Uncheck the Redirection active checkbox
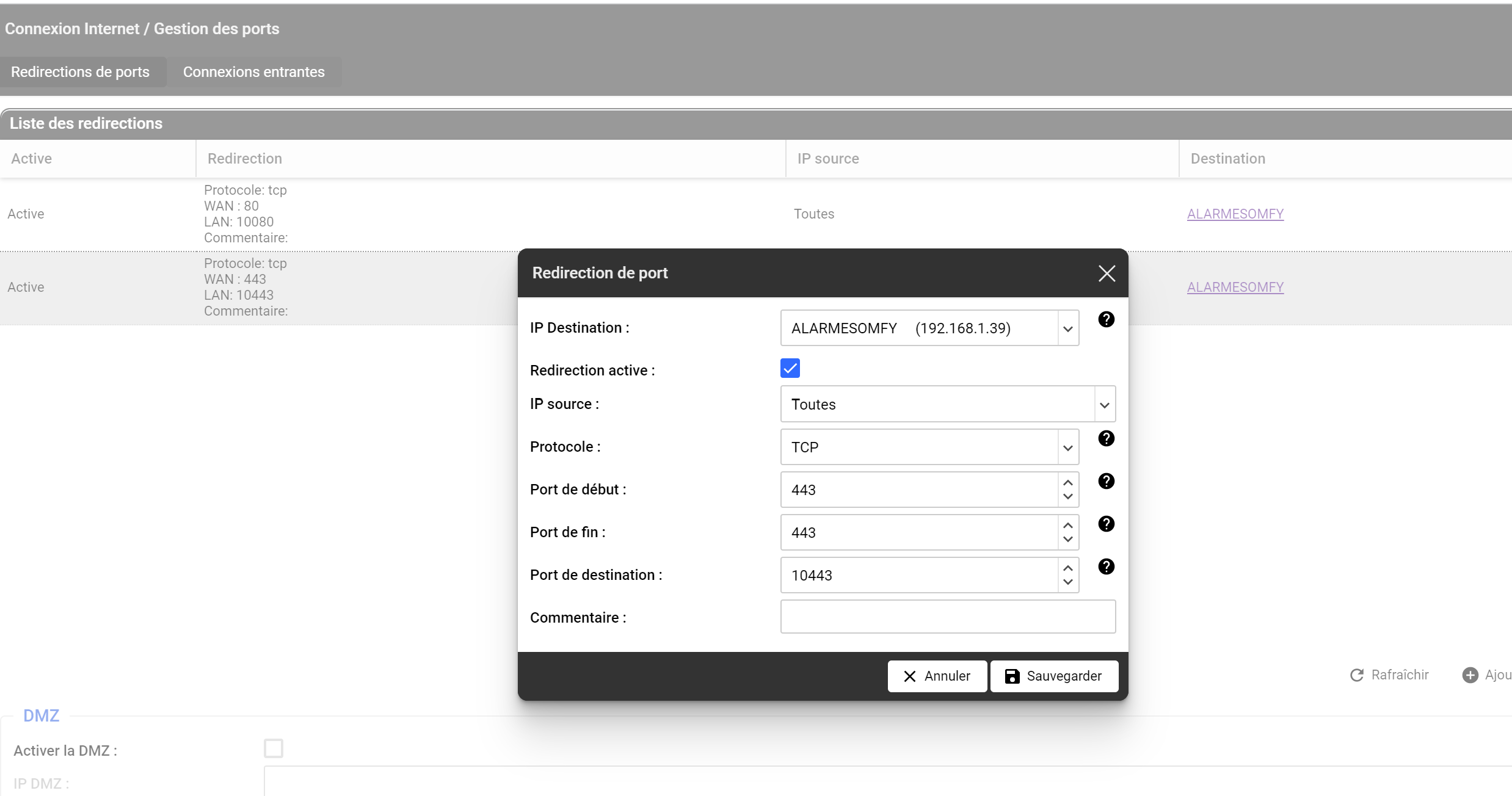Viewport: 1512px width, 796px height. coord(790,368)
